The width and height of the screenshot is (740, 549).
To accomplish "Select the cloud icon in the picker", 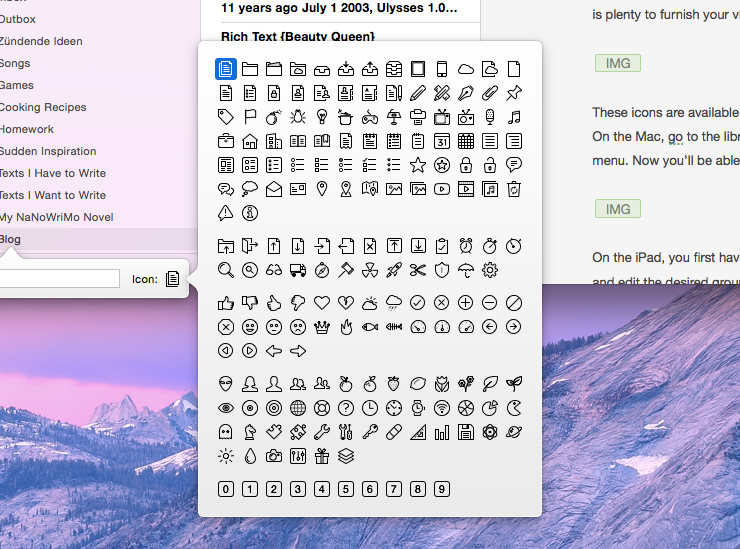I will coord(466,69).
